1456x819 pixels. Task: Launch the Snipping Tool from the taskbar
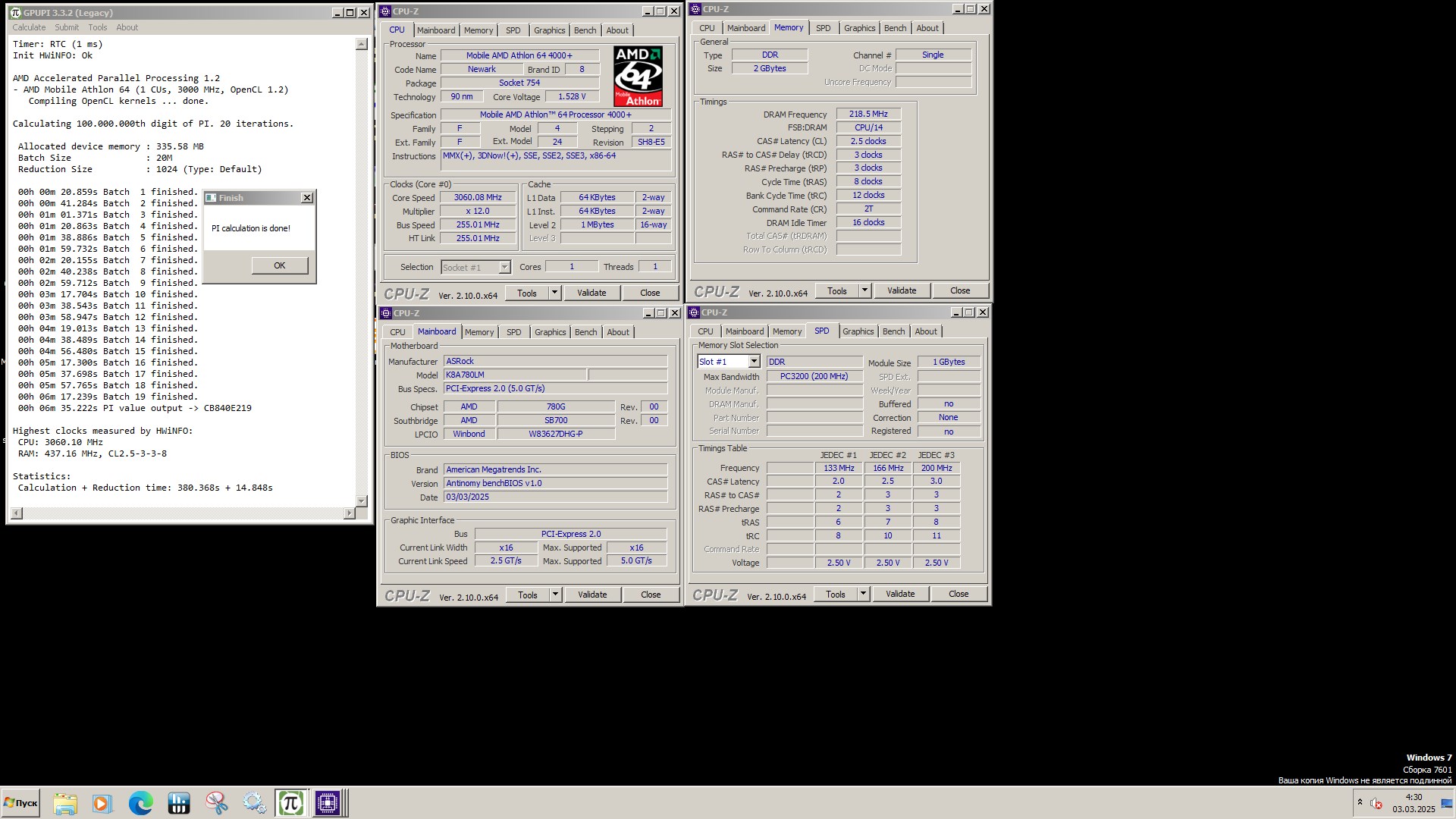coord(216,803)
